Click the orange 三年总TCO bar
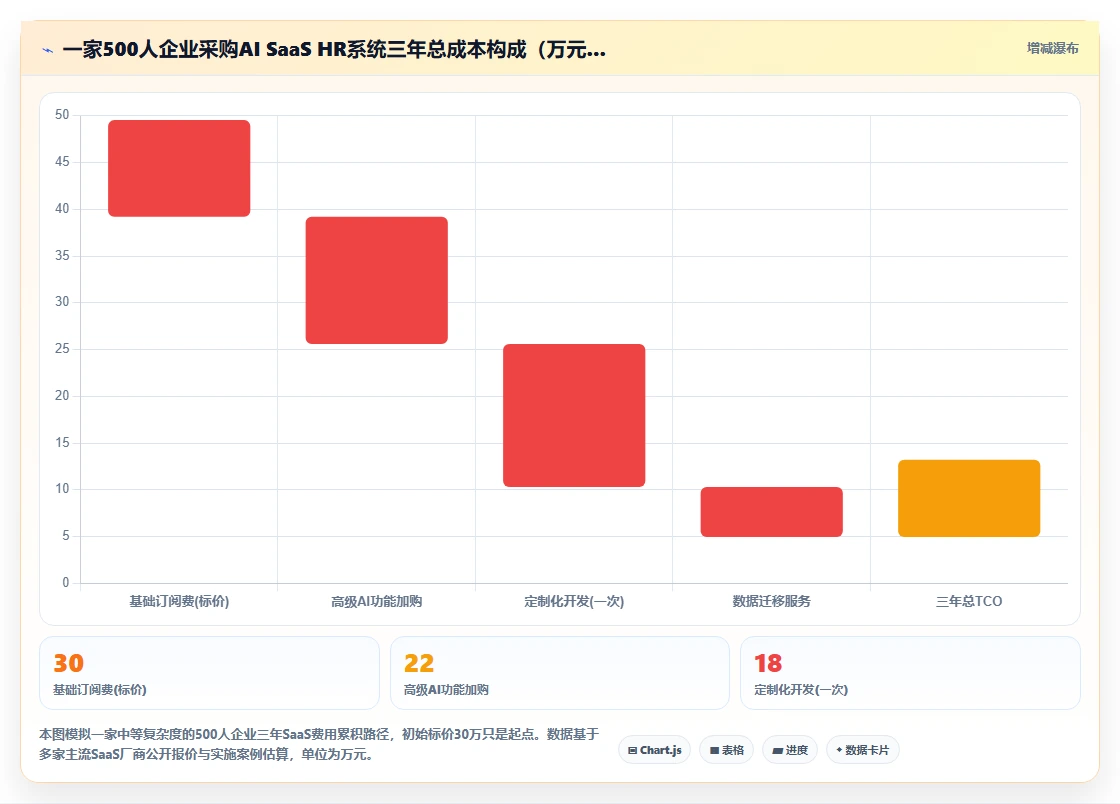1120x804 pixels. click(969, 498)
